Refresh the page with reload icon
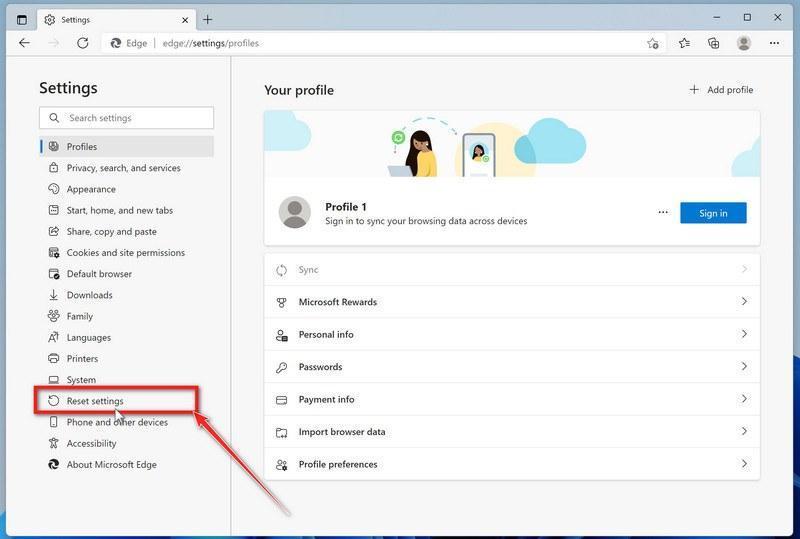The width and height of the screenshot is (800, 539). (x=82, y=43)
